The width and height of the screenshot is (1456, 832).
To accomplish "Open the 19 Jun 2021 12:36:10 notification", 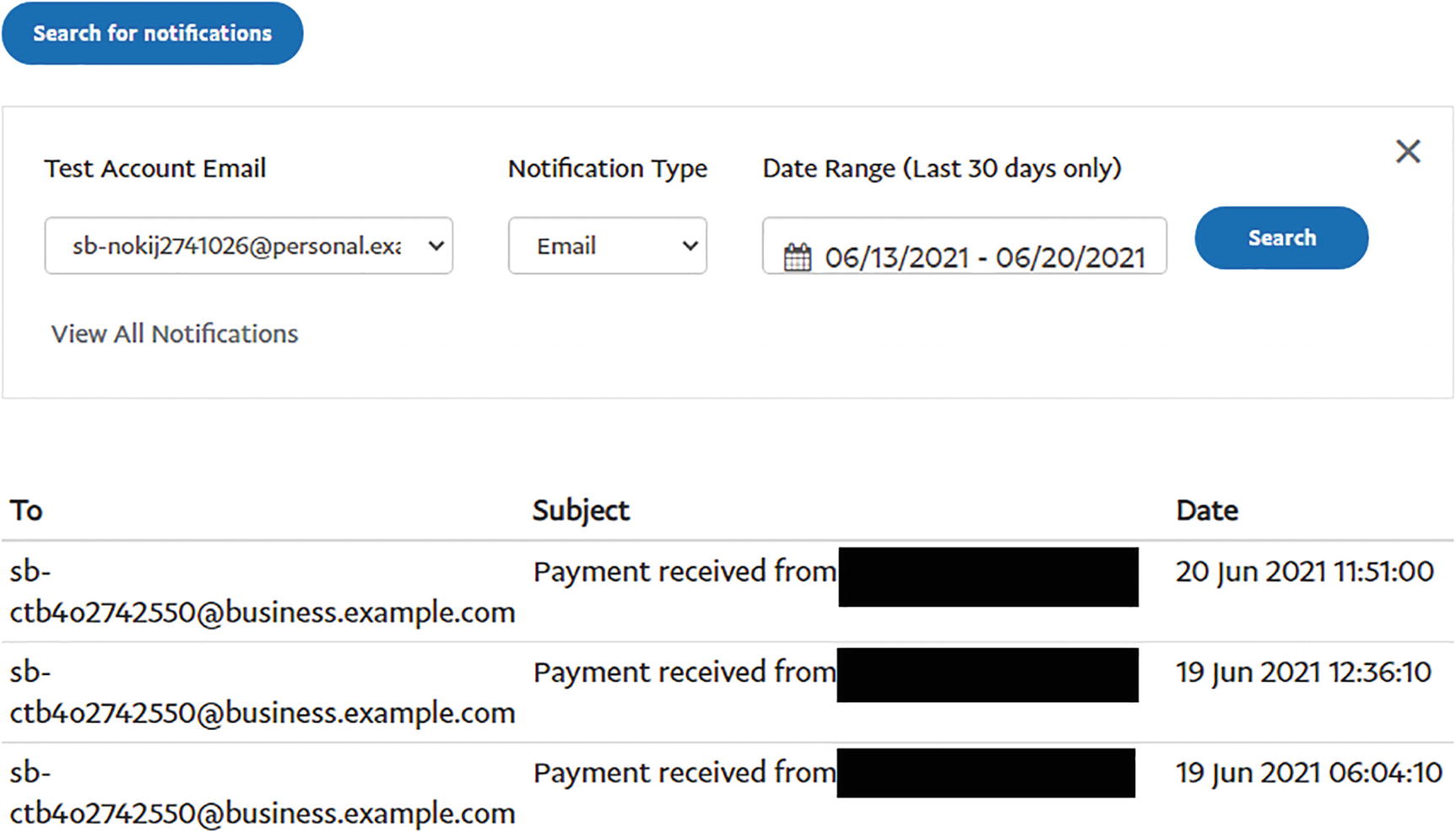I will pos(1303,673).
